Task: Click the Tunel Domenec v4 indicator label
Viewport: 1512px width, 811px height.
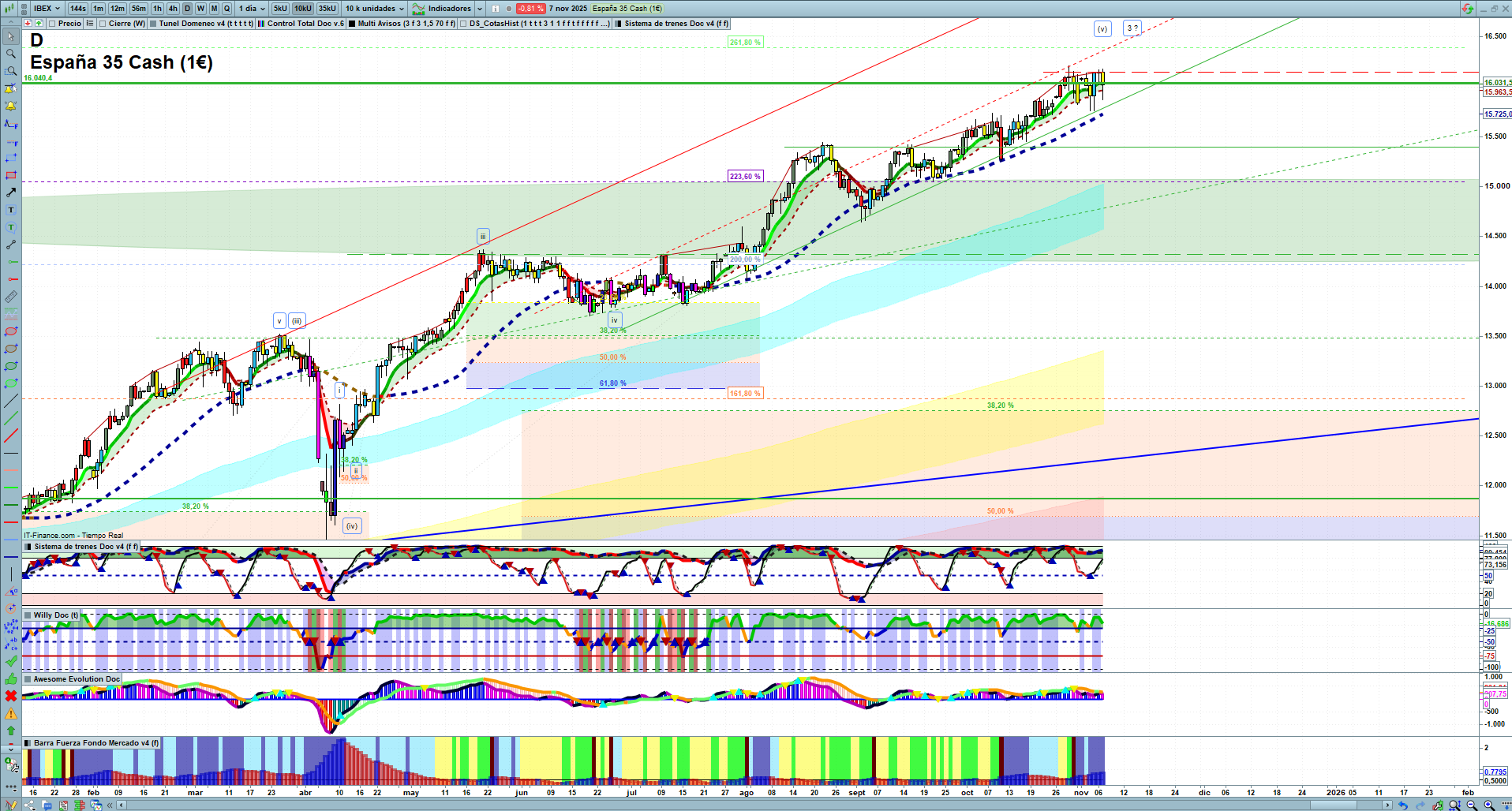Action: click(x=206, y=24)
